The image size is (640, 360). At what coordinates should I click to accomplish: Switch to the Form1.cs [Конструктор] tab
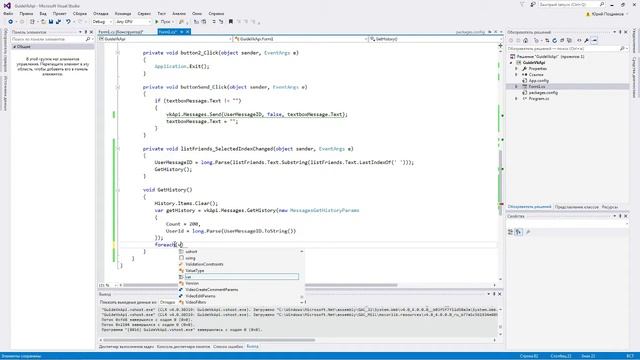tap(121, 32)
